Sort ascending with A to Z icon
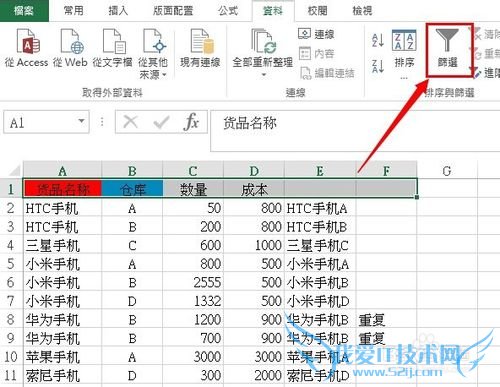This screenshot has height=387, width=500. (378, 40)
